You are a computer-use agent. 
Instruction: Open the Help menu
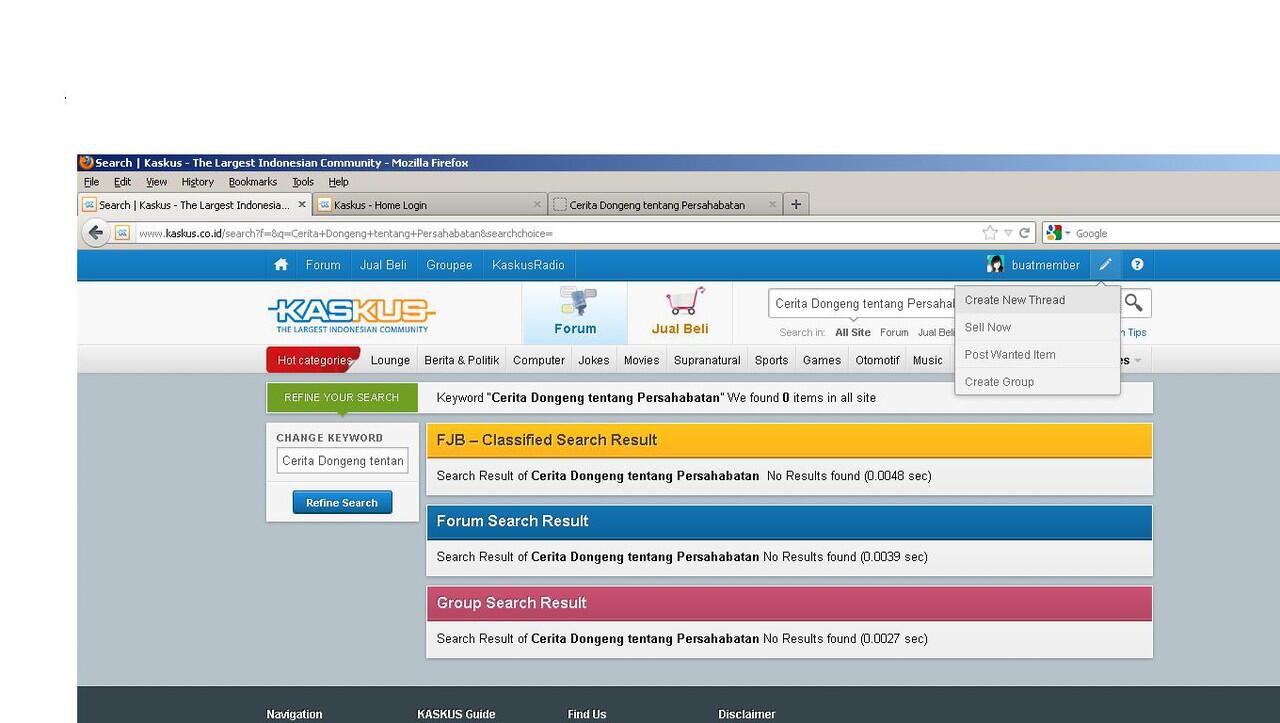click(x=338, y=182)
